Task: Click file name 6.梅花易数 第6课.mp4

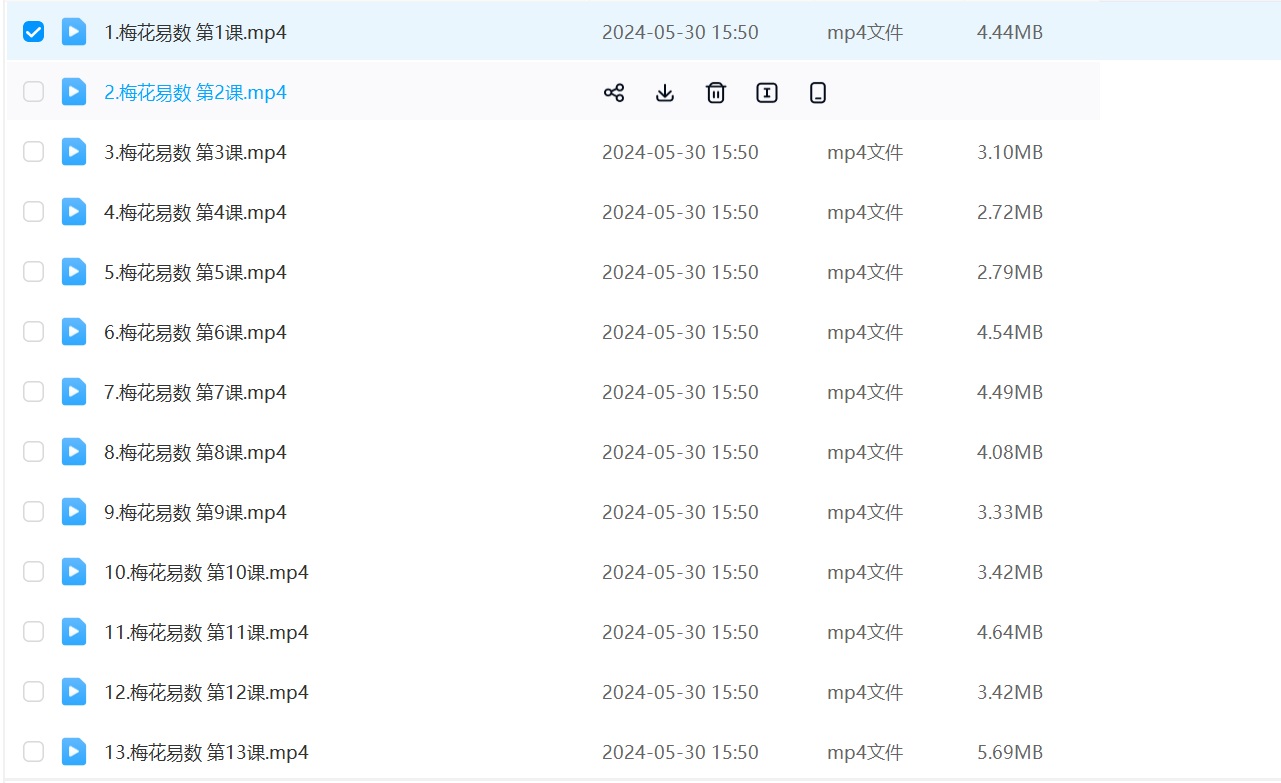Action: pos(195,333)
